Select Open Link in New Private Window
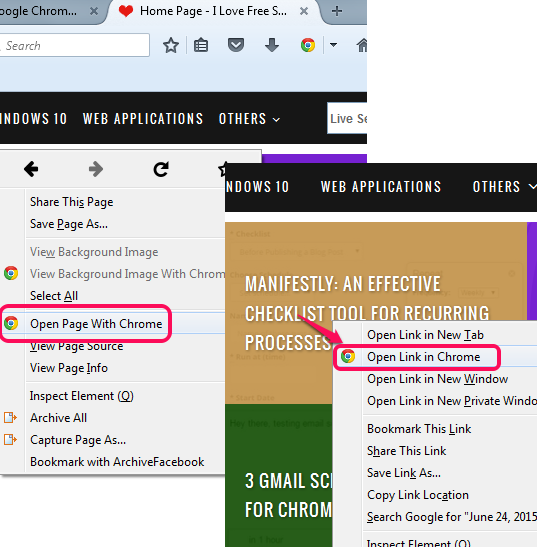537x547 pixels. pyautogui.click(x=452, y=401)
